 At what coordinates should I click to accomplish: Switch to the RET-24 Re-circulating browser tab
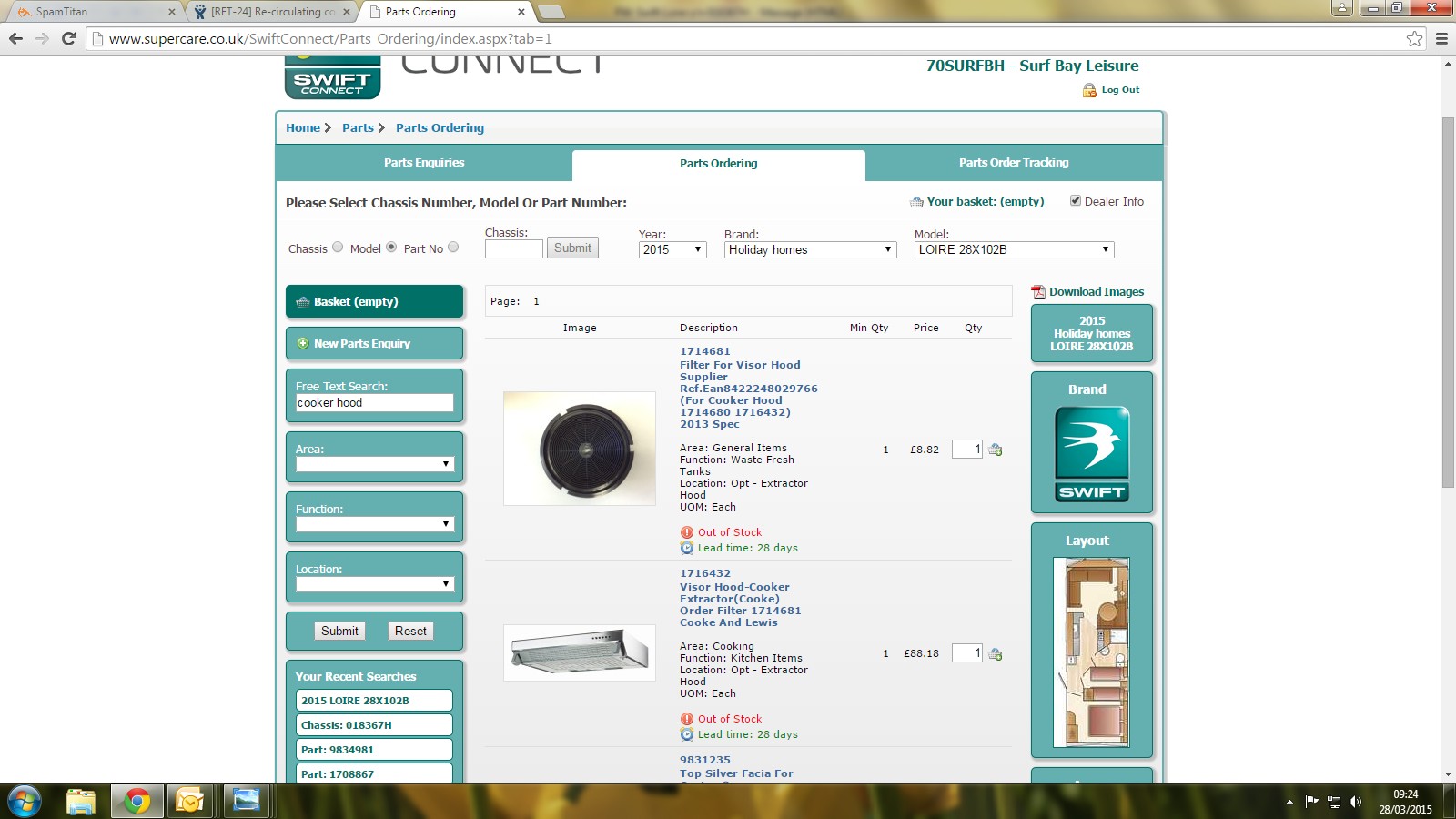[x=271, y=12]
